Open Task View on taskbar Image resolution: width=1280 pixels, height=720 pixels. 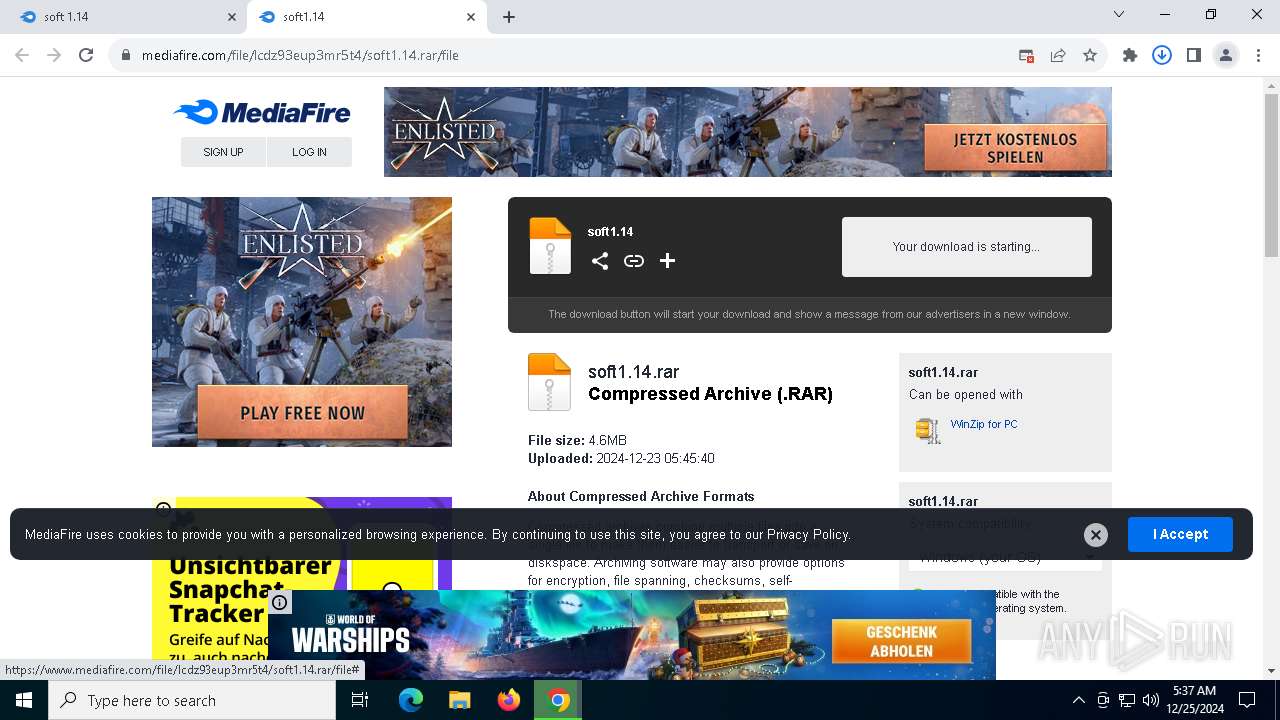(x=360, y=700)
